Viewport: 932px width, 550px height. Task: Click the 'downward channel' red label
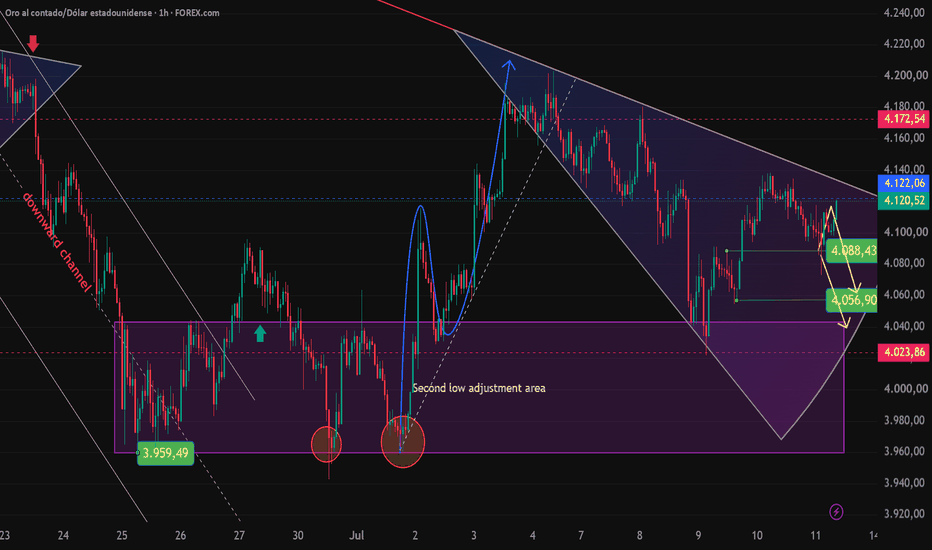pyautogui.click(x=58, y=241)
